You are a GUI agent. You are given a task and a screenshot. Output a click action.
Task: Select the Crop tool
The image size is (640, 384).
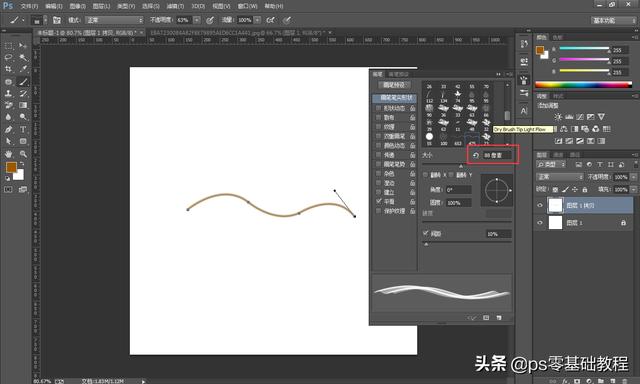click(9, 69)
